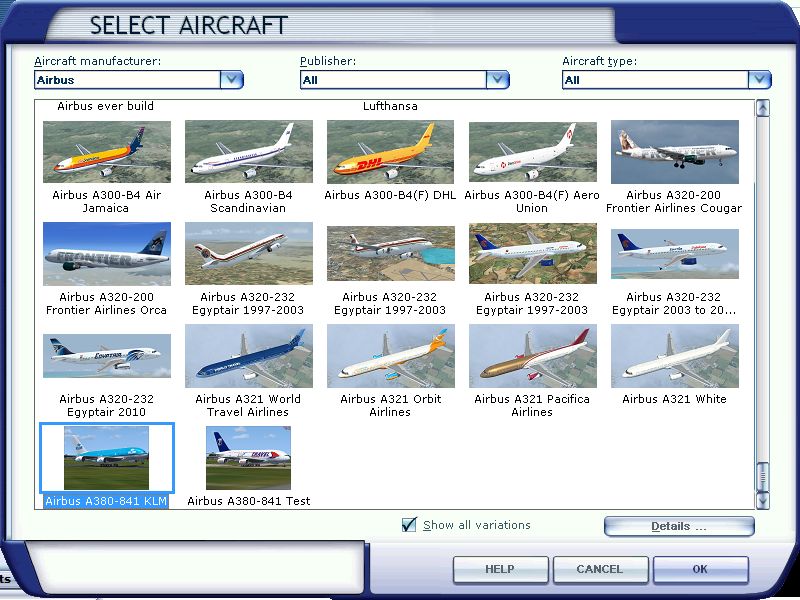Select the Airbus A380-841 Test aircraft

pyautogui.click(x=249, y=458)
